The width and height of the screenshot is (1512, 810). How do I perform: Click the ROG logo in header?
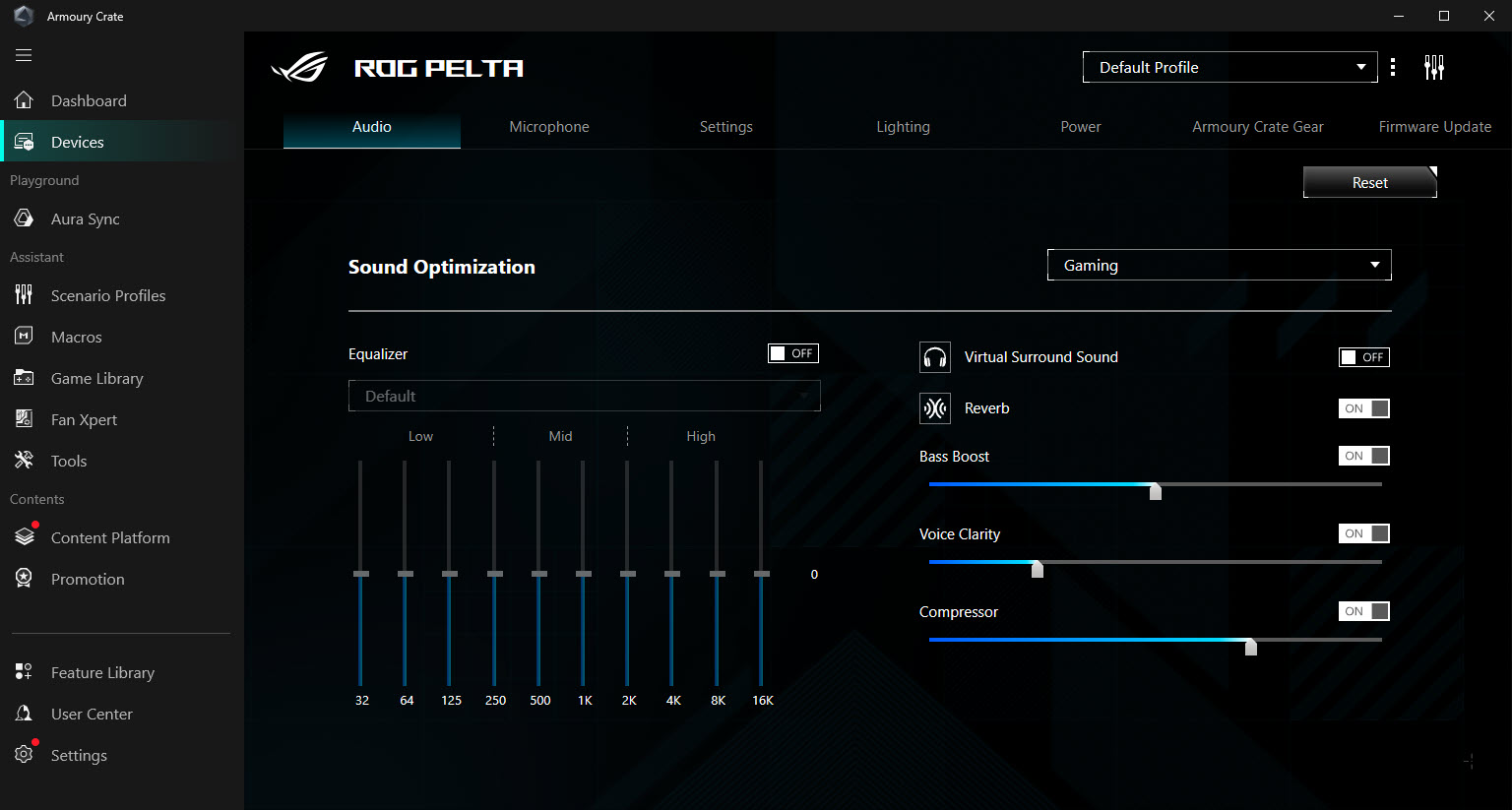299,67
